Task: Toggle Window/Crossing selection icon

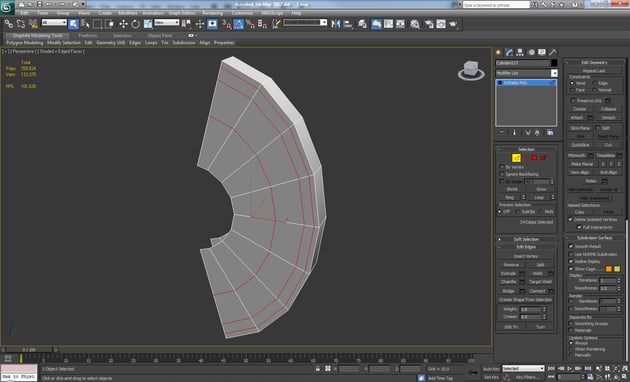Action: pos(109,24)
